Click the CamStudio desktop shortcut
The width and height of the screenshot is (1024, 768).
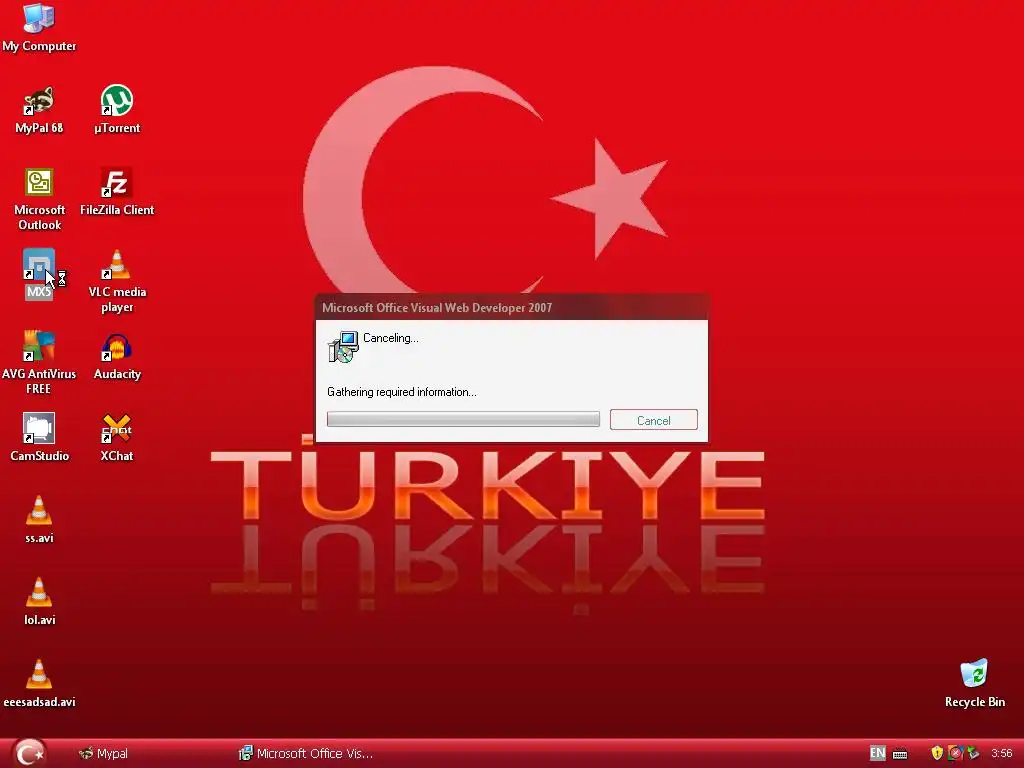(39, 437)
